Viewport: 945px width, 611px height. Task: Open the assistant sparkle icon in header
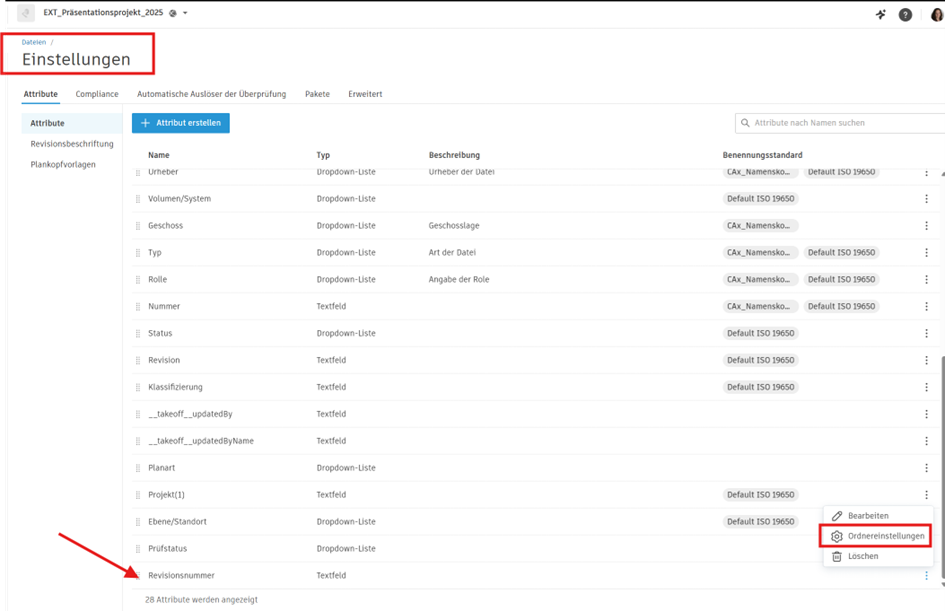[881, 14]
